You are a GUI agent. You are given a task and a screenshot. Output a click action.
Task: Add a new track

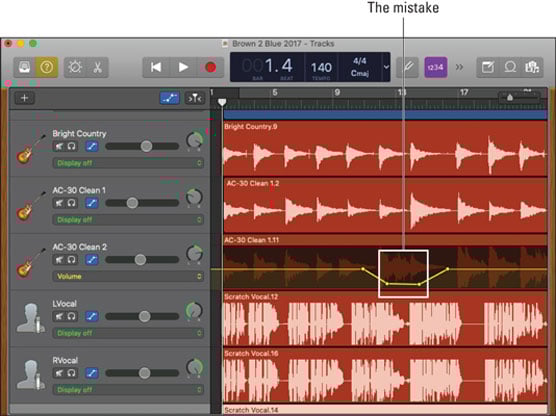pyautogui.click(x=24, y=98)
